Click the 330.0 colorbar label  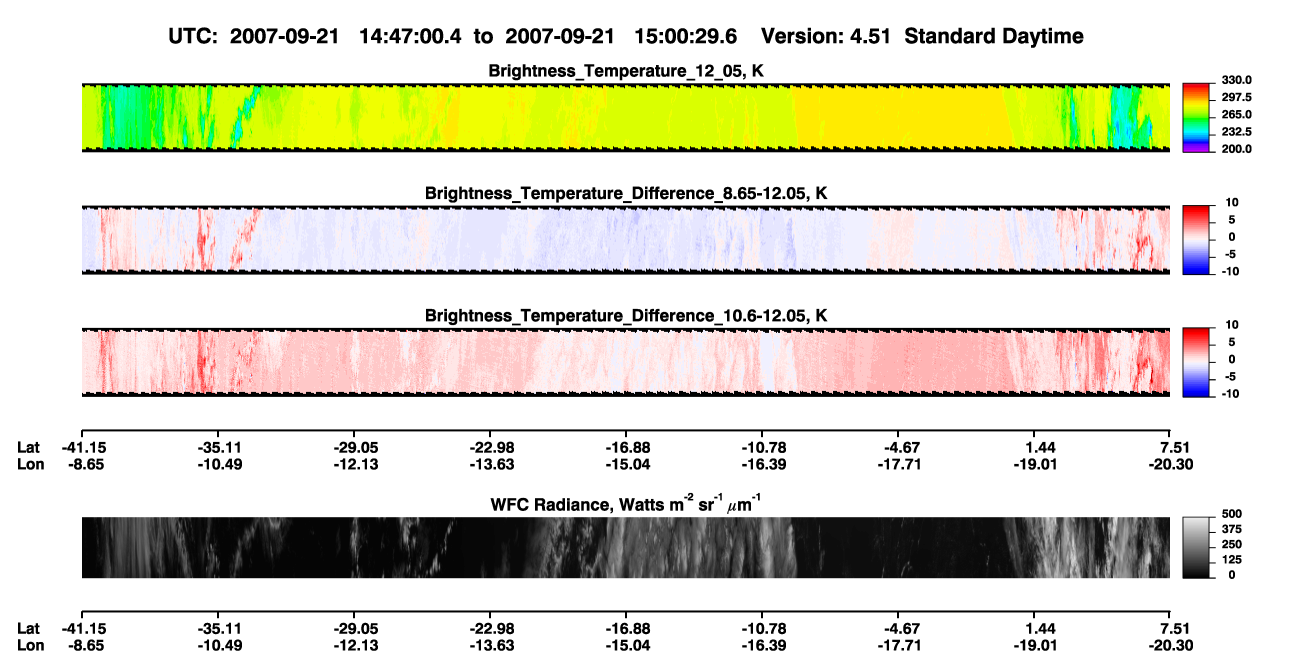[x=1237, y=81]
